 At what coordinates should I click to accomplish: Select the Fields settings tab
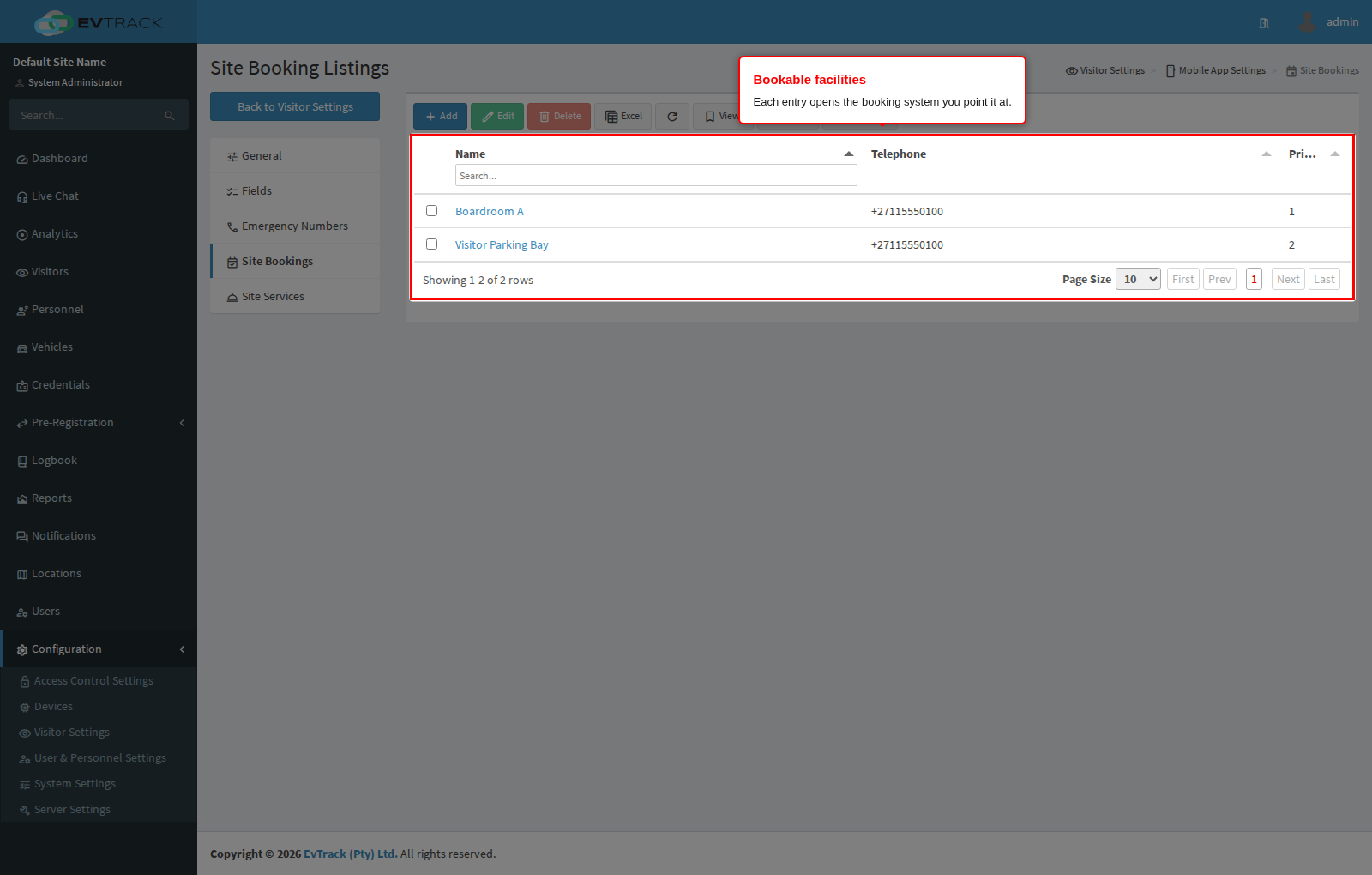295,191
